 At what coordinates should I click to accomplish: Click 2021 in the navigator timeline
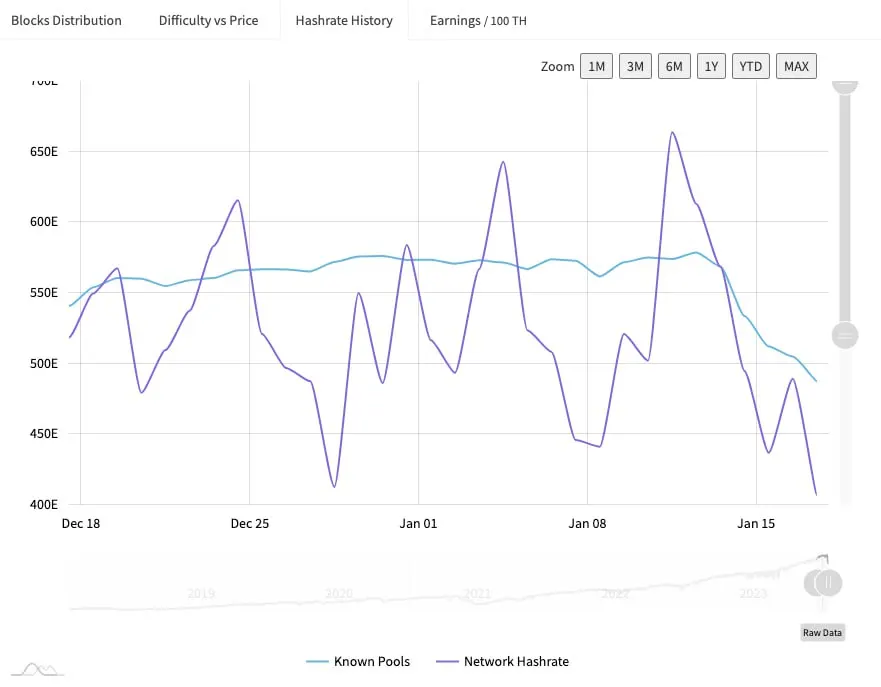[477, 593]
